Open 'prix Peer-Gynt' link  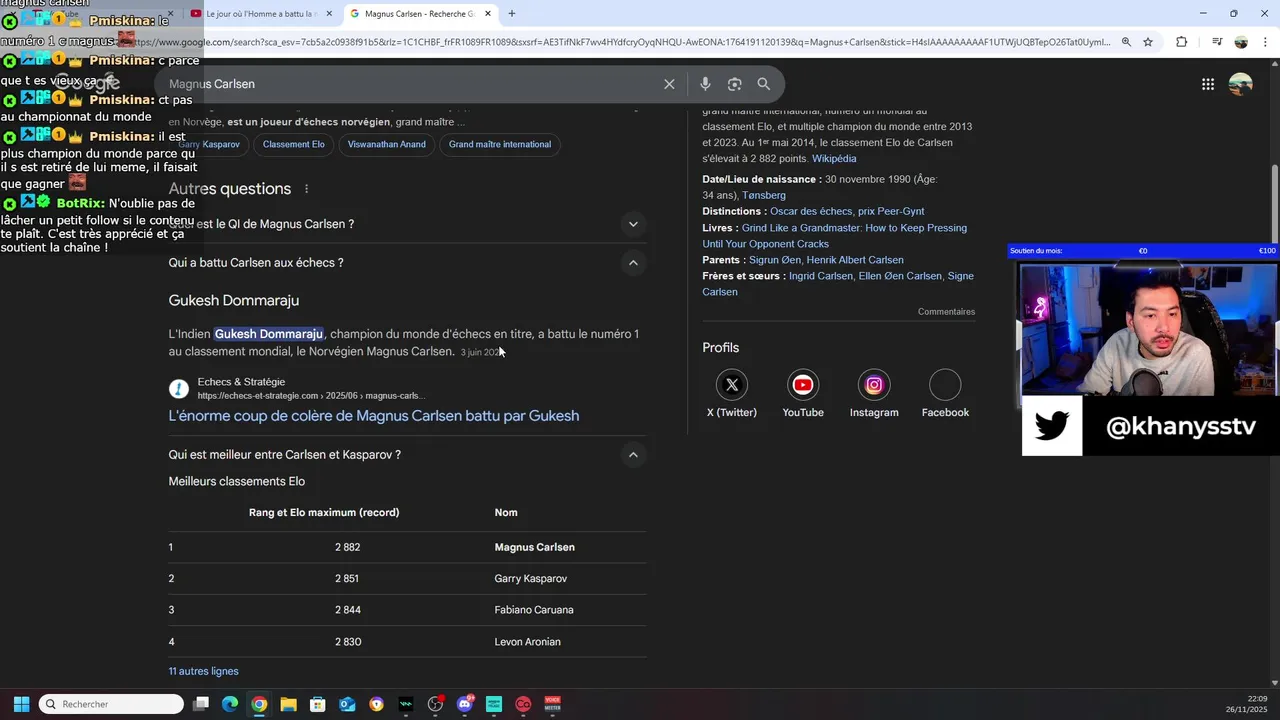click(x=891, y=211)
